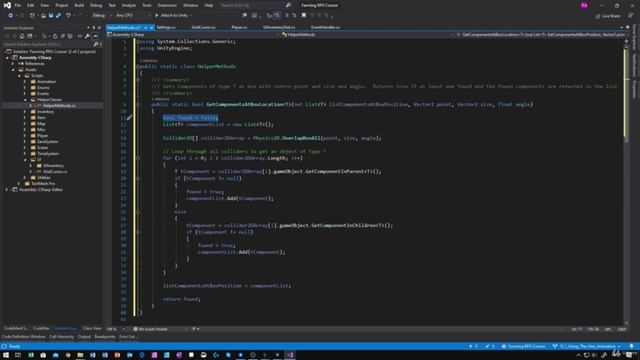Open the Any CPU platform dropdown

132,16
